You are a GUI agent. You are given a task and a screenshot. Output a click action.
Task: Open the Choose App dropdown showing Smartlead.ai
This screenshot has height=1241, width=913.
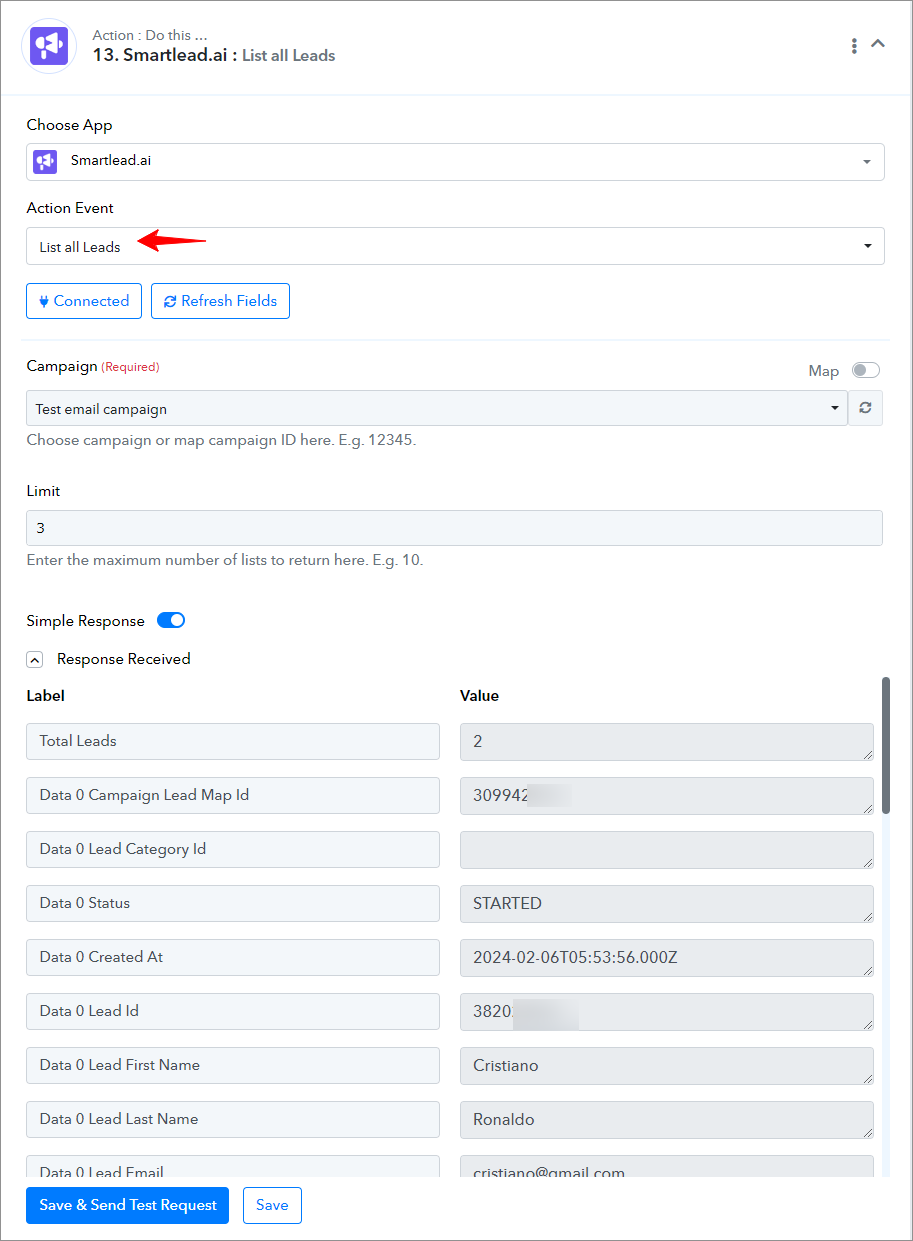(x=455, y=161)
